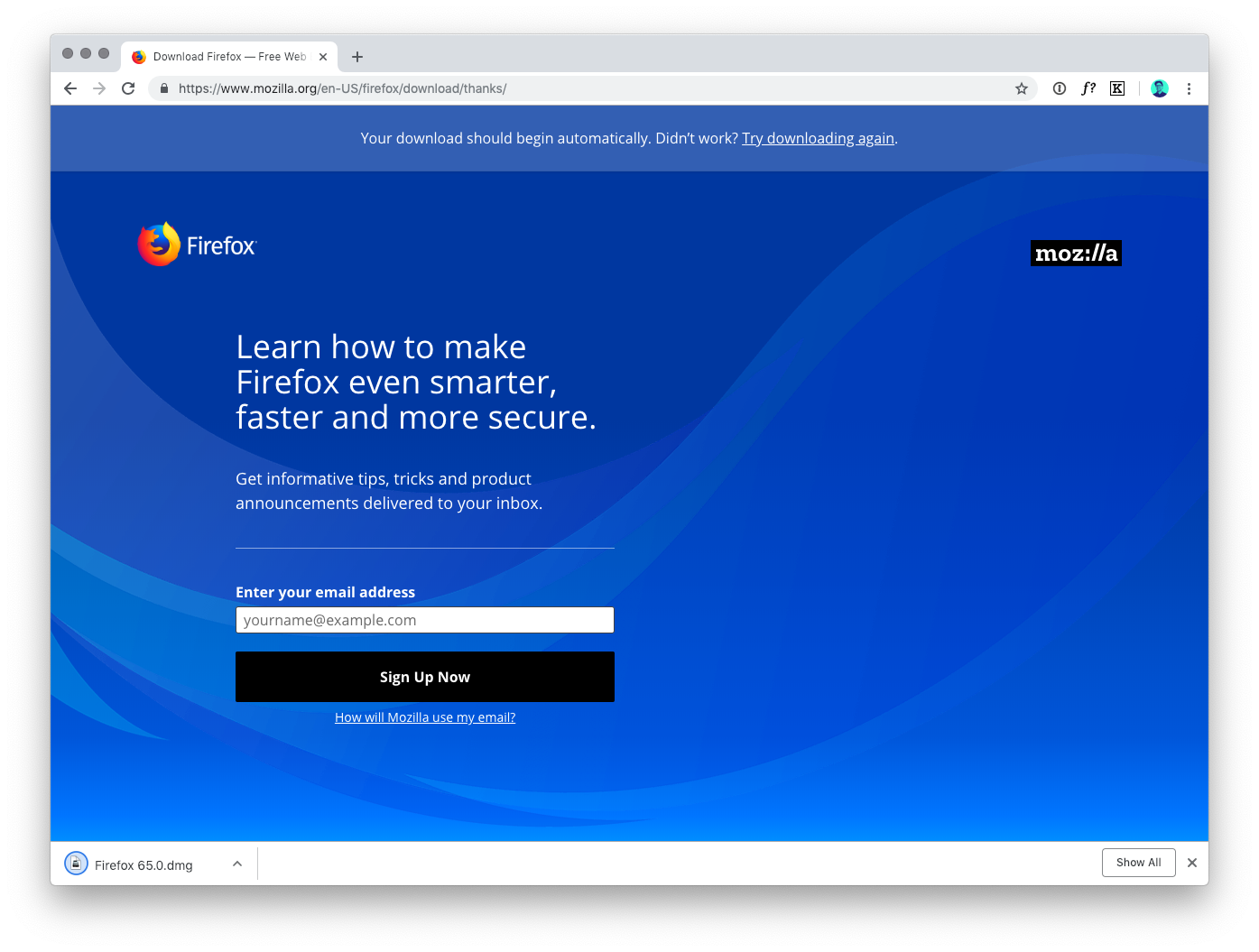Click the address bar URL
The image size is (1259, 952).
(x=343, y=88)
